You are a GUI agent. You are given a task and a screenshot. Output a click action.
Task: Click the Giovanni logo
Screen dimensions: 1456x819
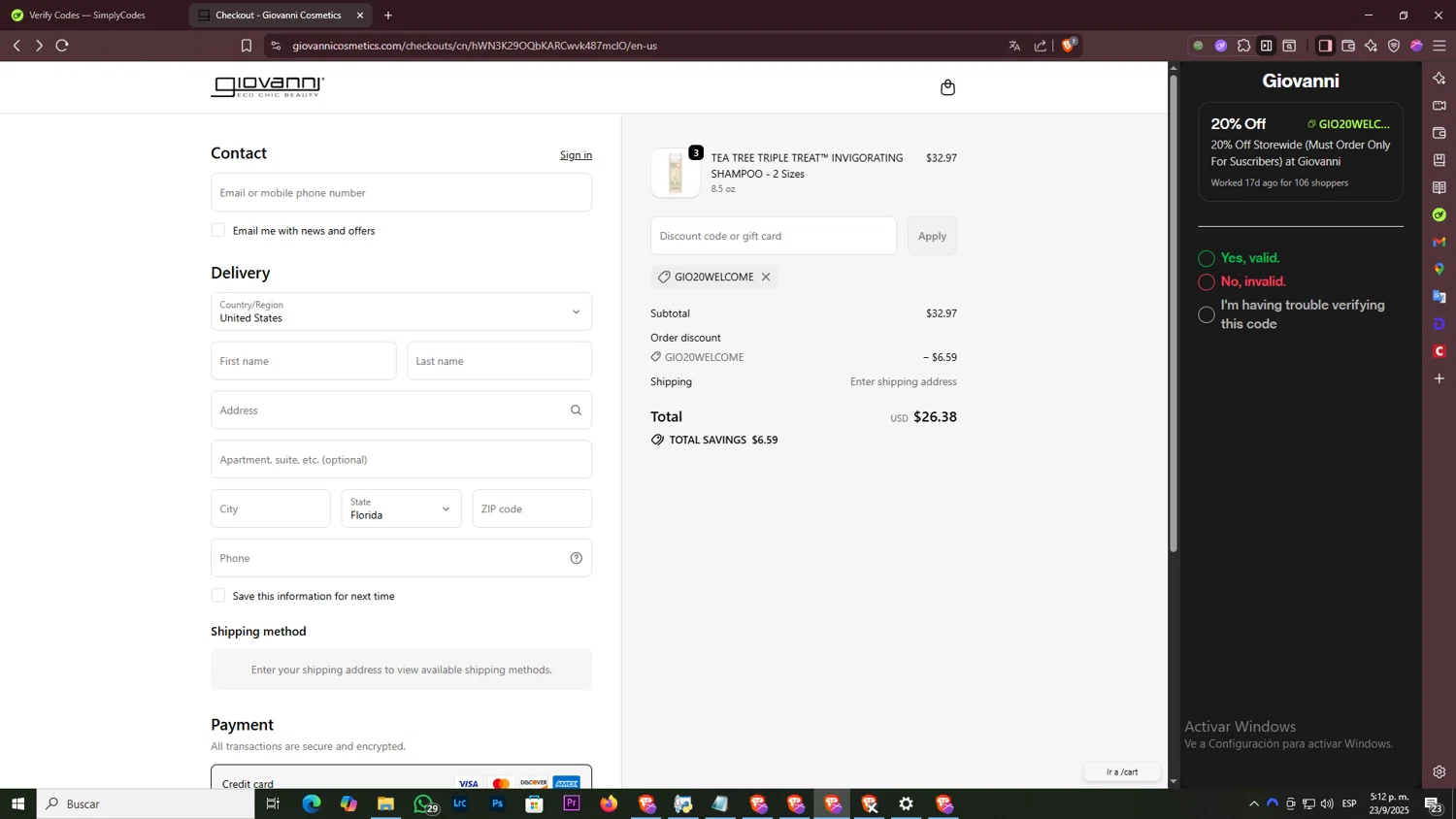click(x=268, y=86)
